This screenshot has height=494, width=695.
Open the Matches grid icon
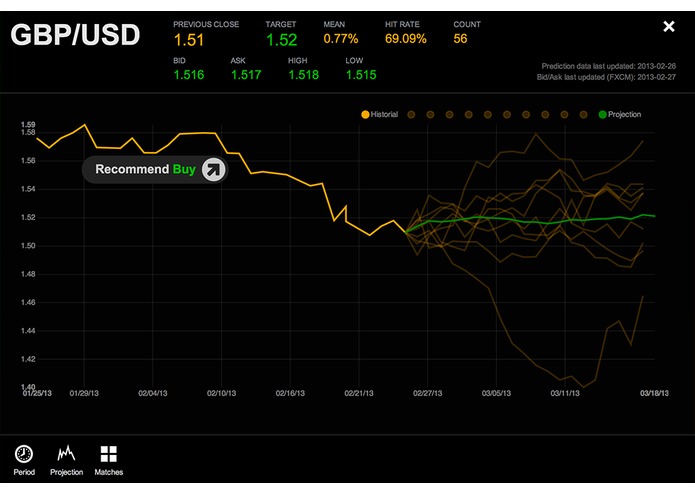(x=109, y=454)
